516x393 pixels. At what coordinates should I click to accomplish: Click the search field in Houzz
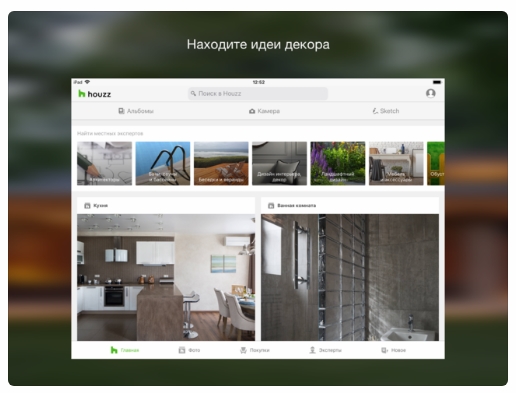click(258, 94)
